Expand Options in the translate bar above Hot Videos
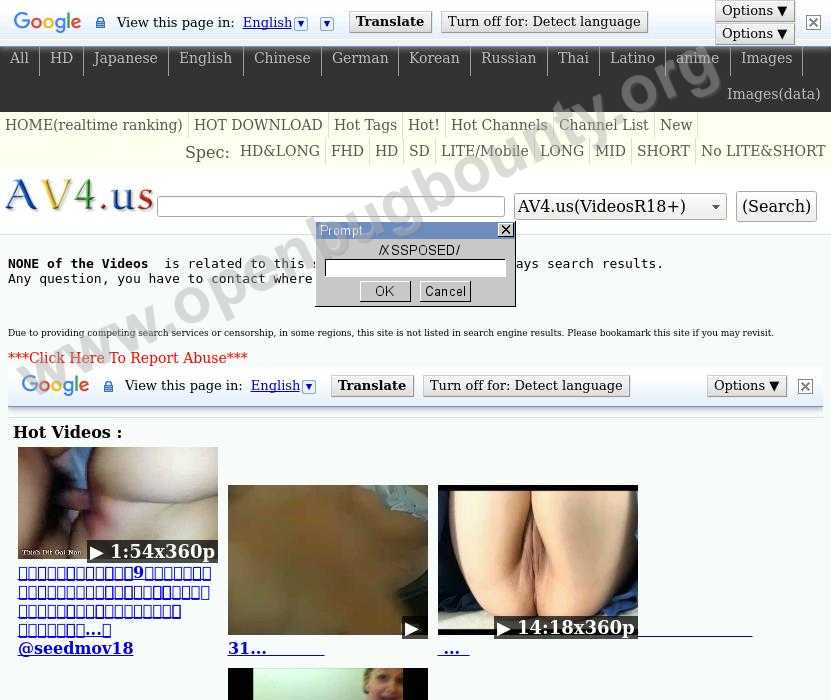This screenshot has width=831, height=700. pyautogui.click(x=747, y=386)
